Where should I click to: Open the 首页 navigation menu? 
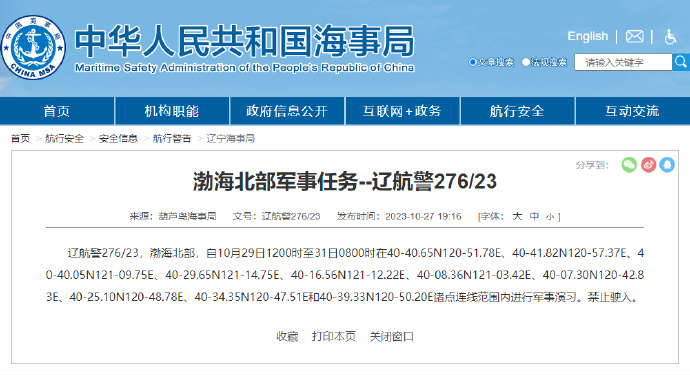pos(57,111)
